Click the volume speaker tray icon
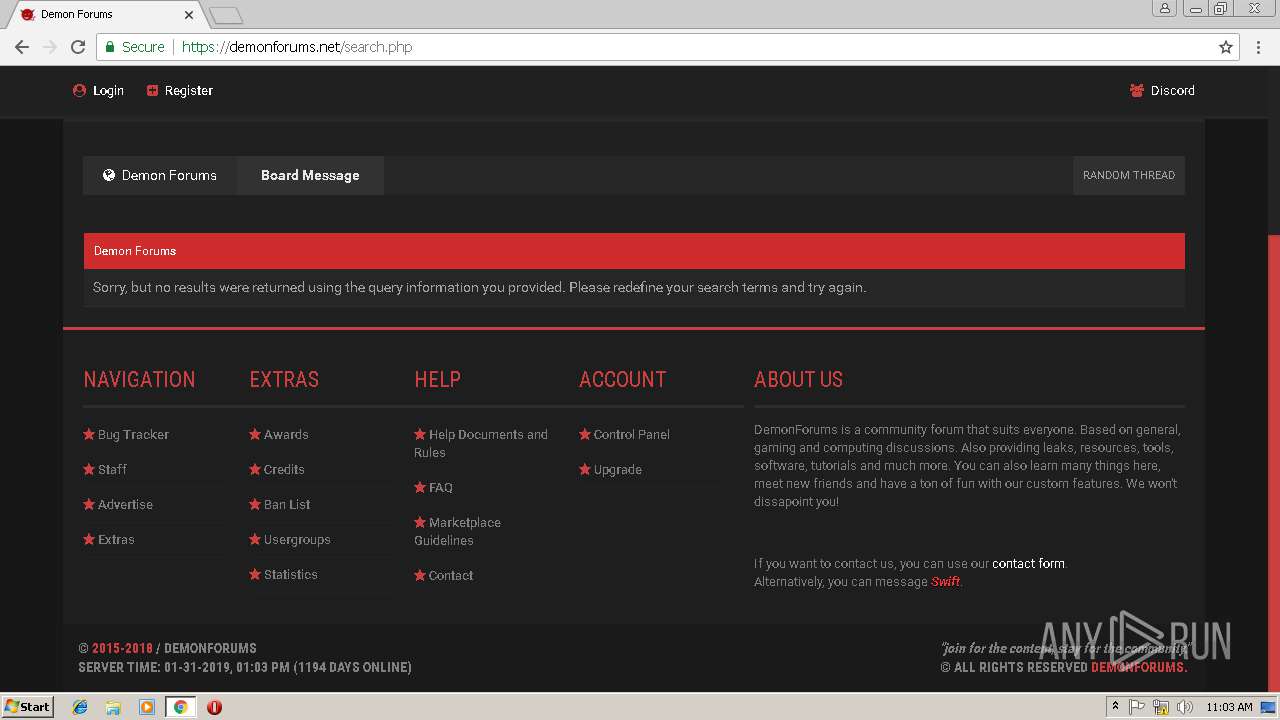 click(1185, 707)
